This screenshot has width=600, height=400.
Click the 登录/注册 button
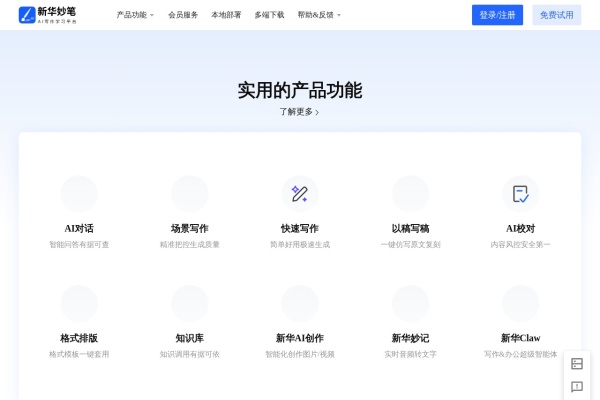coord(497,15)
